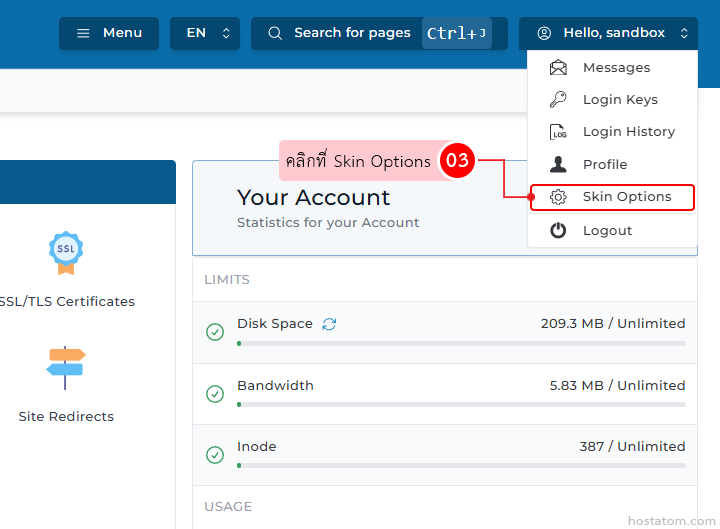
Task: Click the 5.83 MB / Unlimited value
Action: click(x=618, y=386)
